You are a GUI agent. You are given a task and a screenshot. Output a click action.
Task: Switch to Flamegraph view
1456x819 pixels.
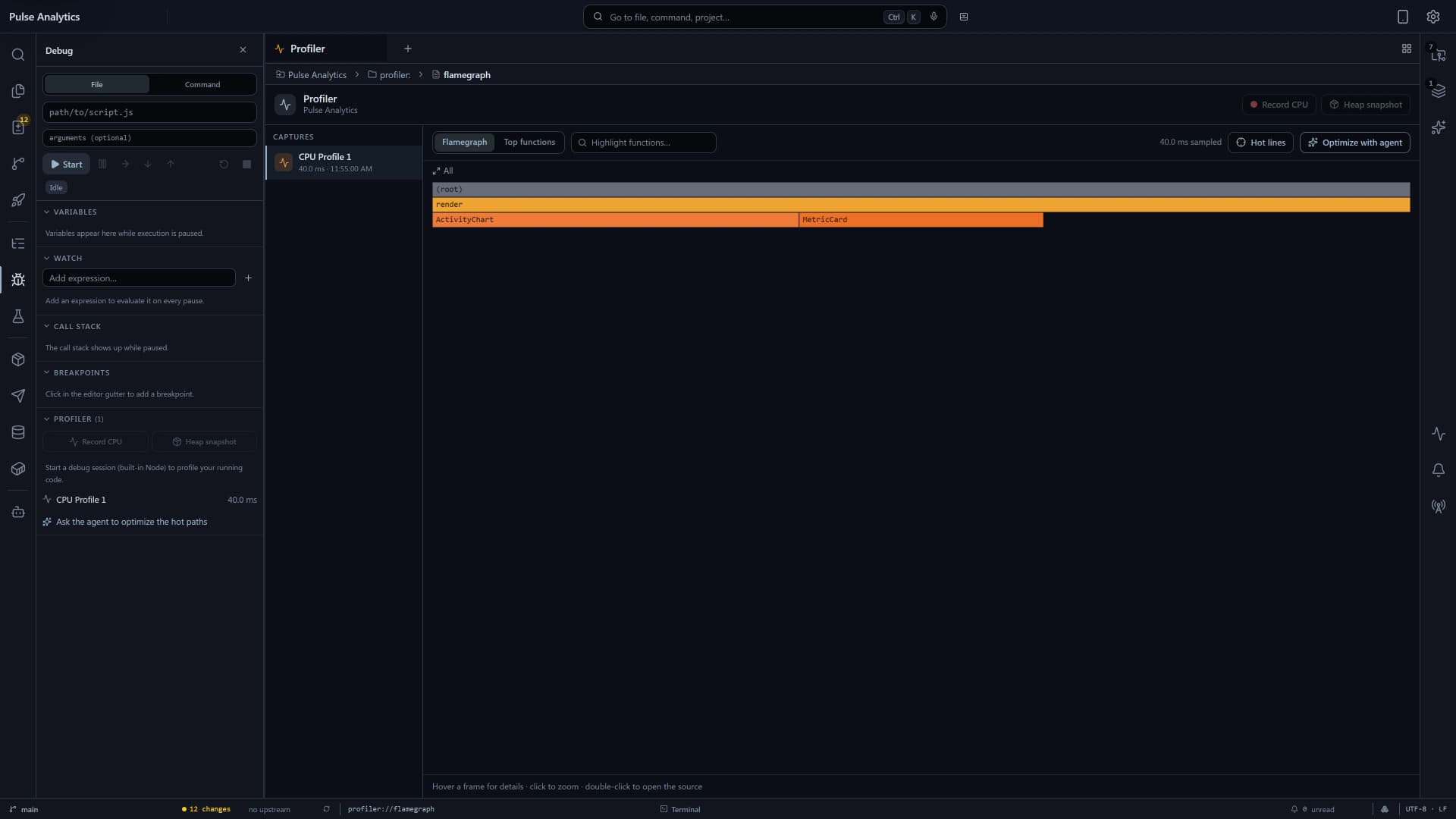tap(464, 143)
